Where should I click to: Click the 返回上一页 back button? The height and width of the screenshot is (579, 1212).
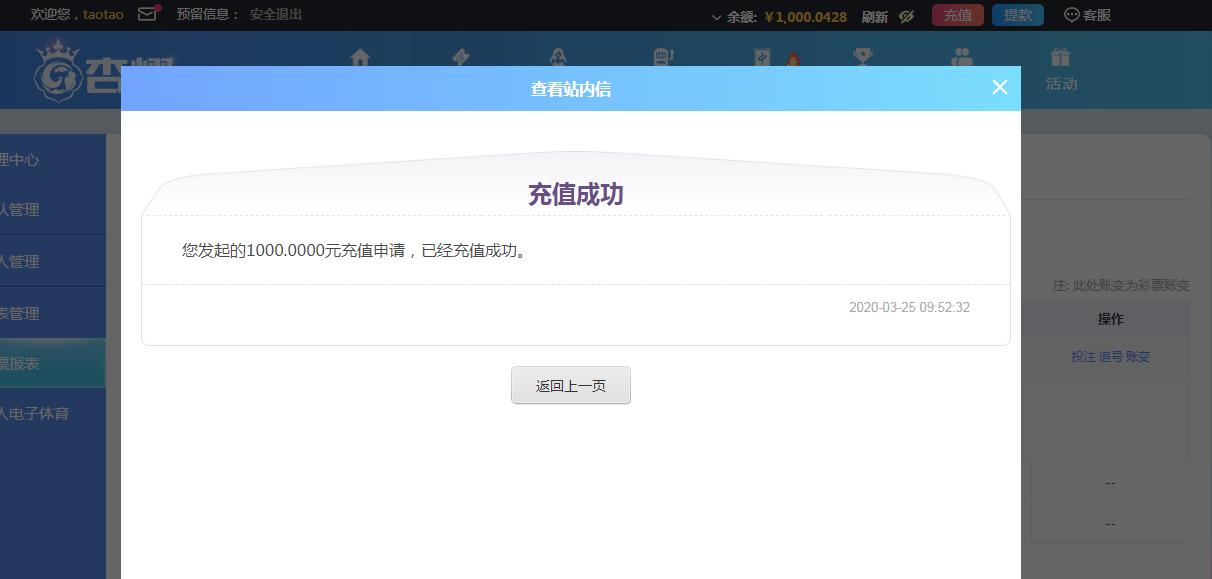[571, 385]
